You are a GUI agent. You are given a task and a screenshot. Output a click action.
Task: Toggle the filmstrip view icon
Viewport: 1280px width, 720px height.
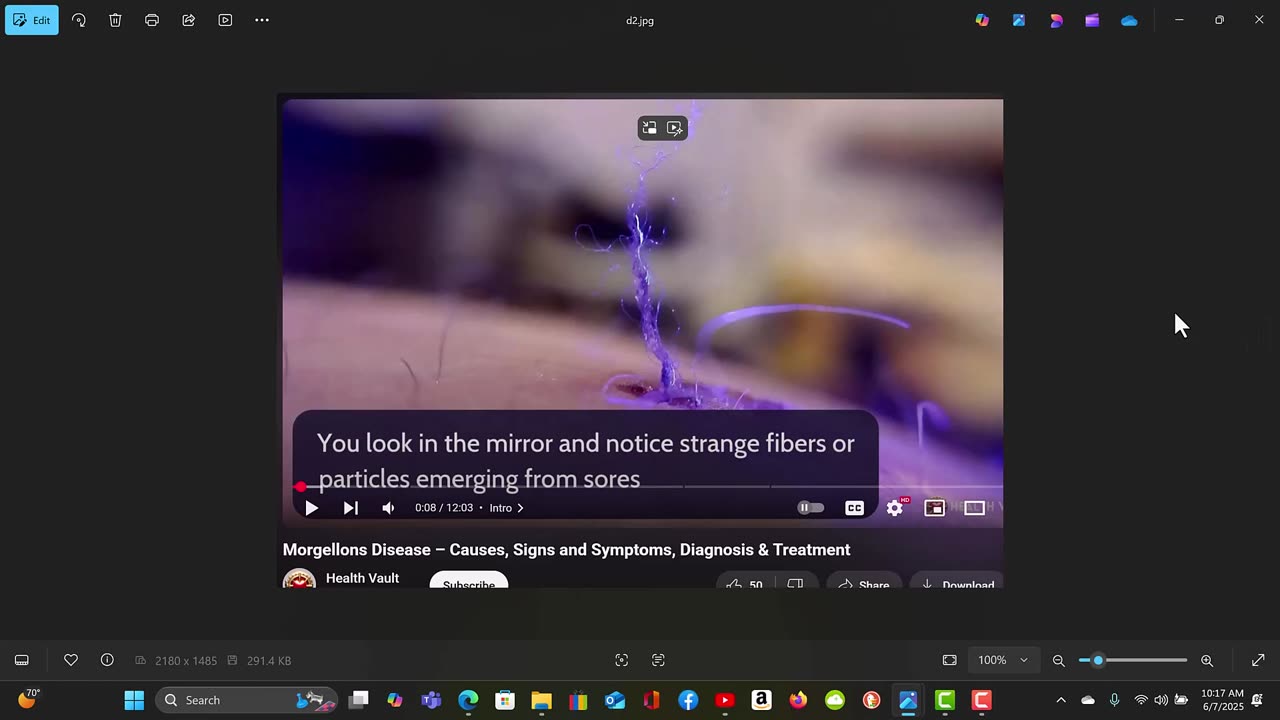click(x=22, y=660)
